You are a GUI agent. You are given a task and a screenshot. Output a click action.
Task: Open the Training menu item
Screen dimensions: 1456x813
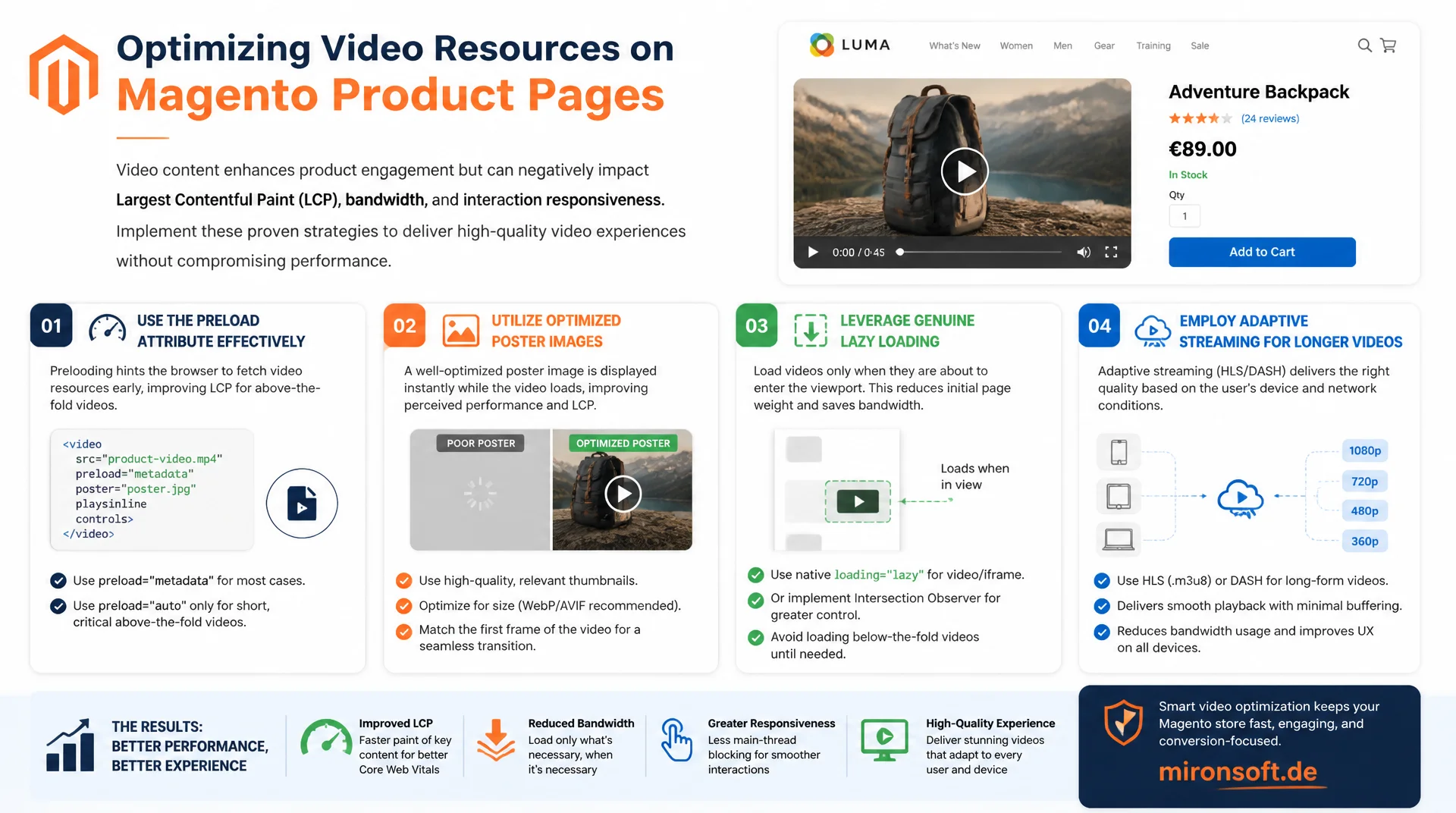(1153, 46)
